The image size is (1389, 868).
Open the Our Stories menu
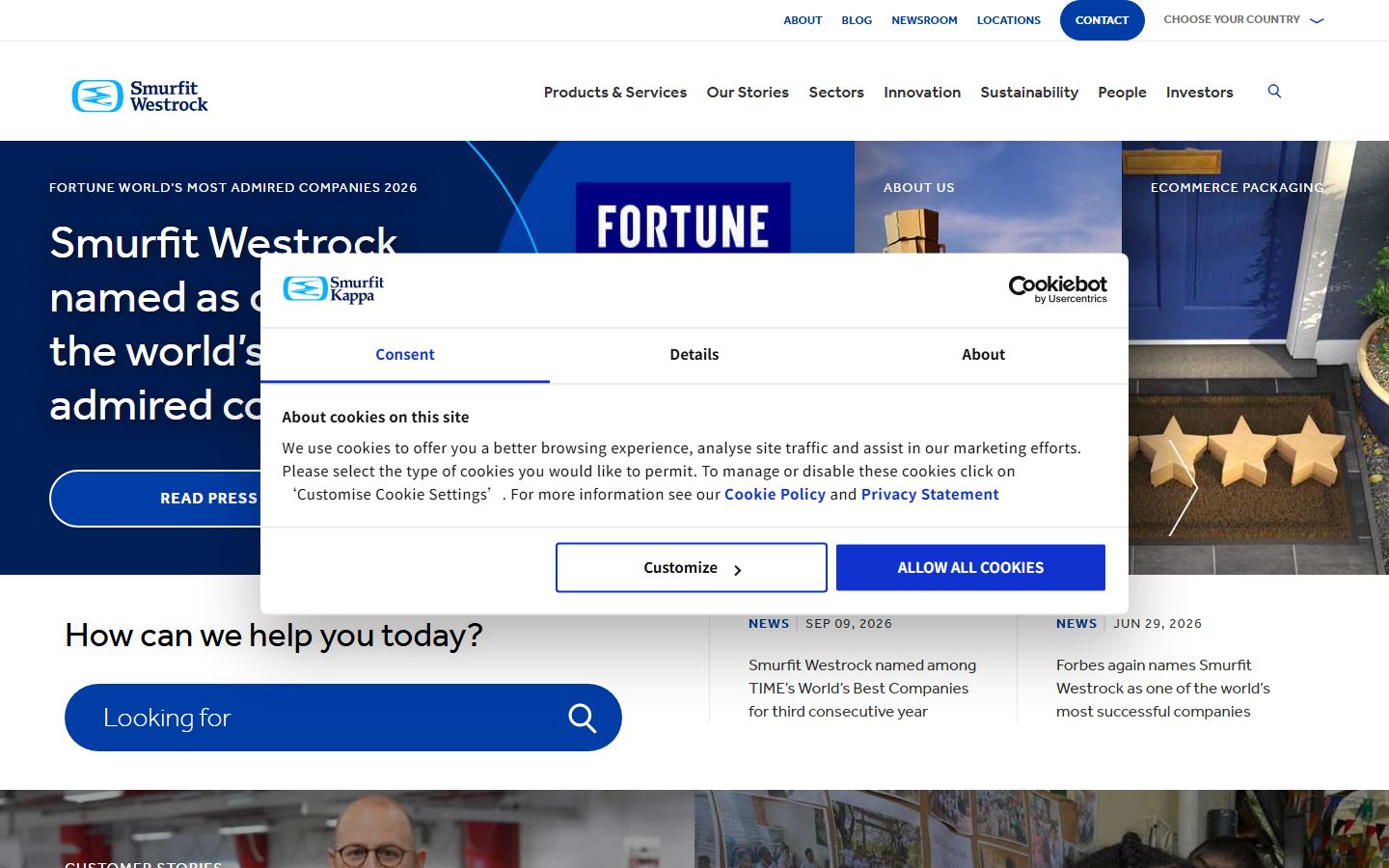click(x=748, y=93)
